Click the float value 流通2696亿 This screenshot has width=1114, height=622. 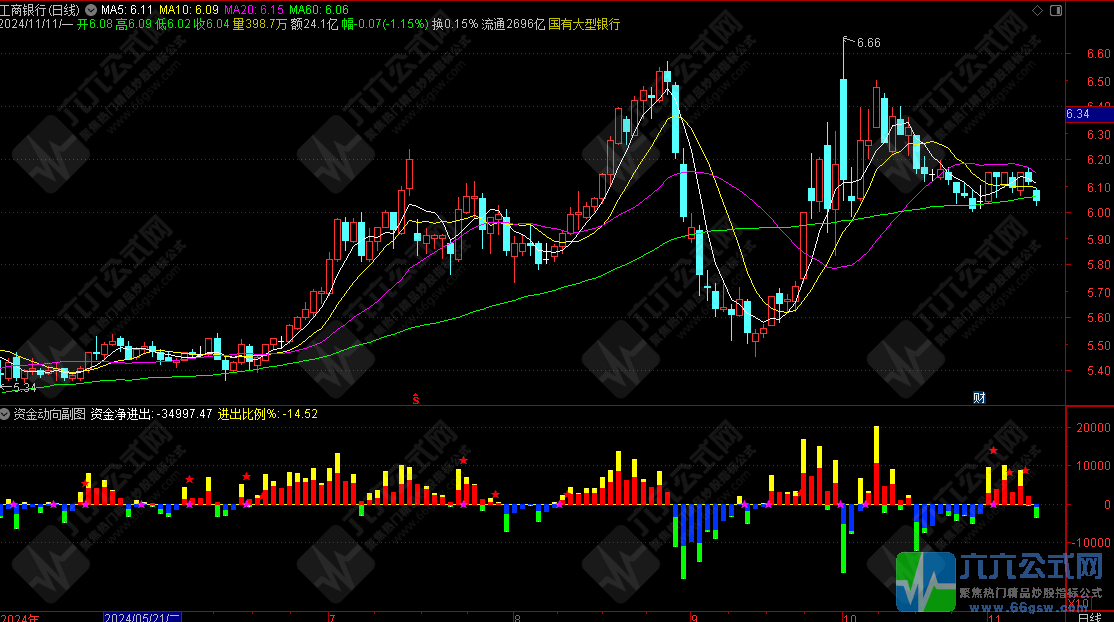(514, 24)
